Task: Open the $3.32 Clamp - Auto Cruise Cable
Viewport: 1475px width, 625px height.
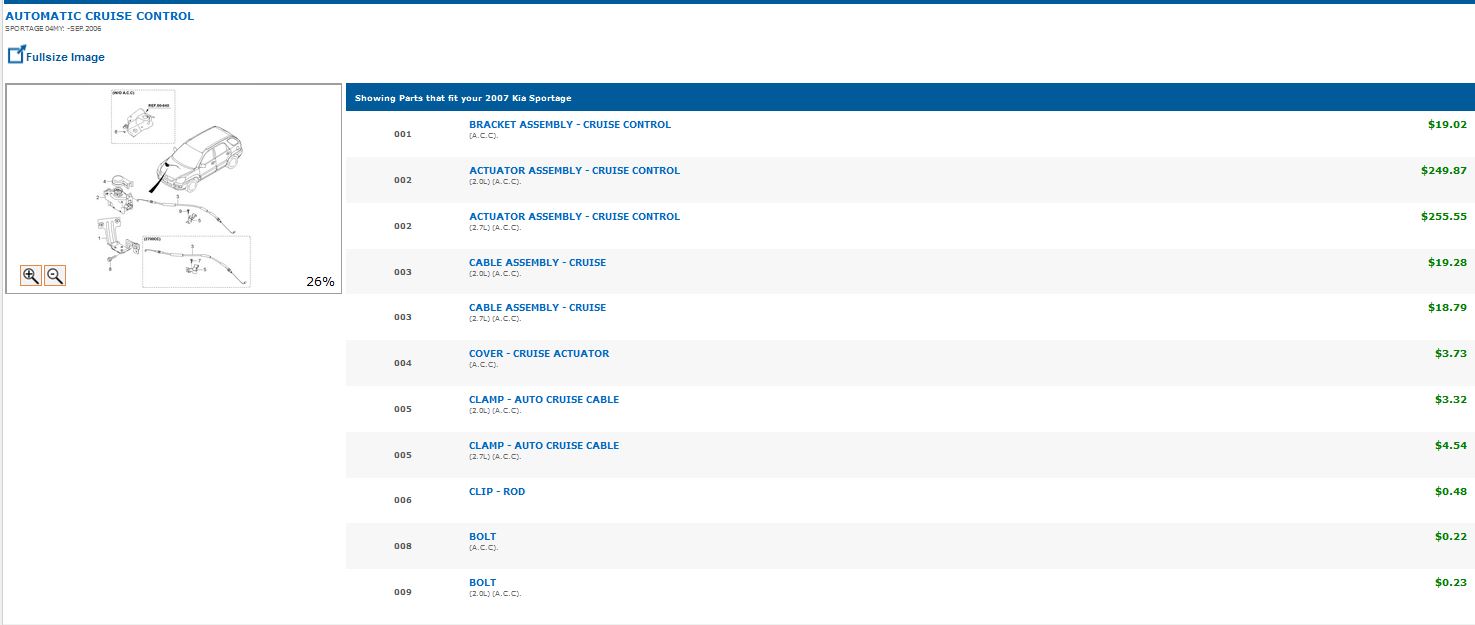Action: pyautogui.click(x=543, y=400)
